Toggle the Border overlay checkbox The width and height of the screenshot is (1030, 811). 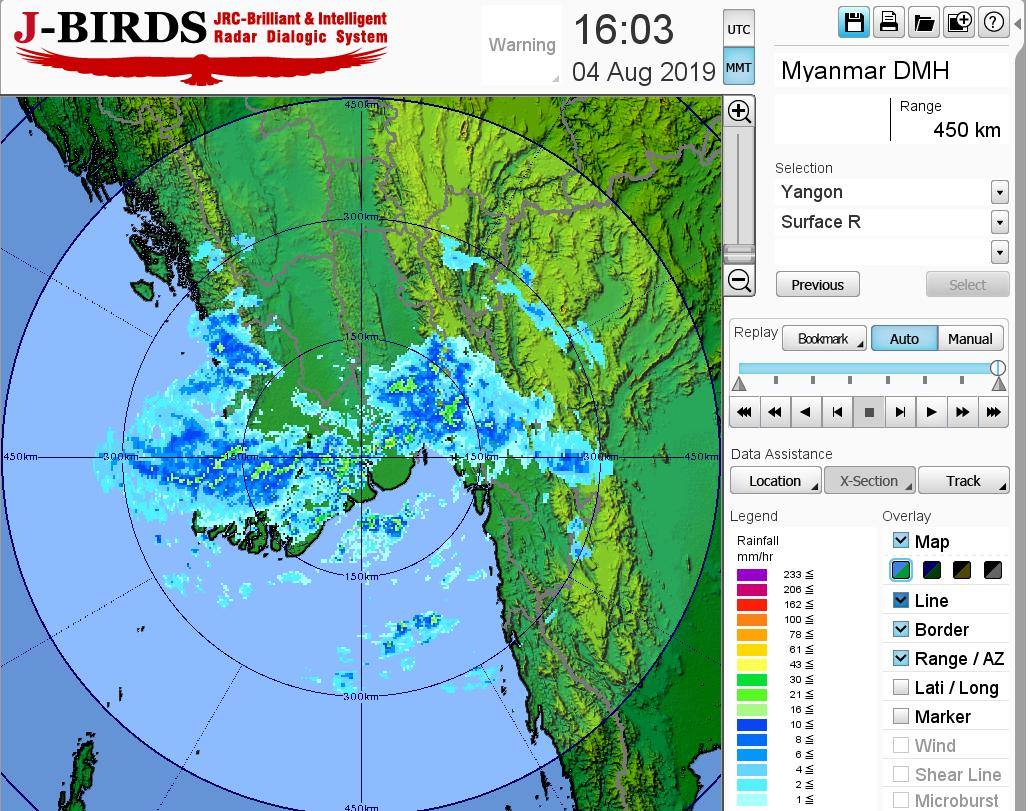coord(901,628)
